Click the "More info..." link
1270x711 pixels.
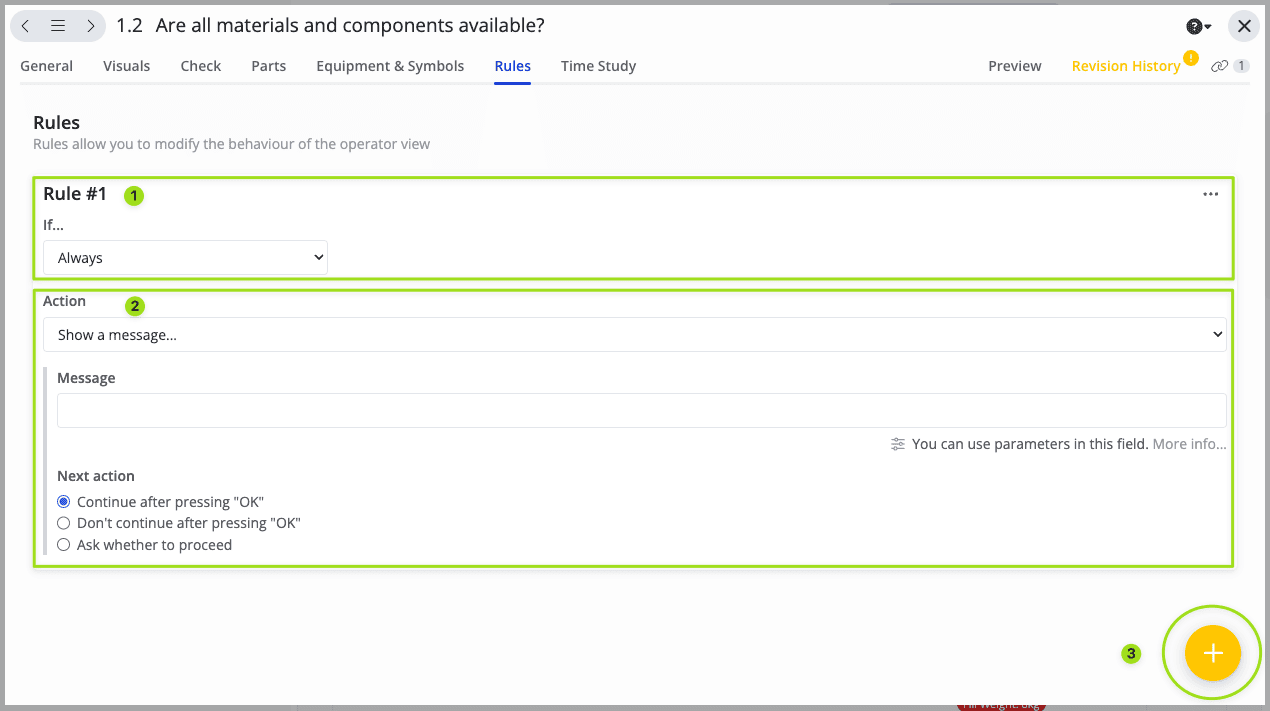pos(1189,444)
